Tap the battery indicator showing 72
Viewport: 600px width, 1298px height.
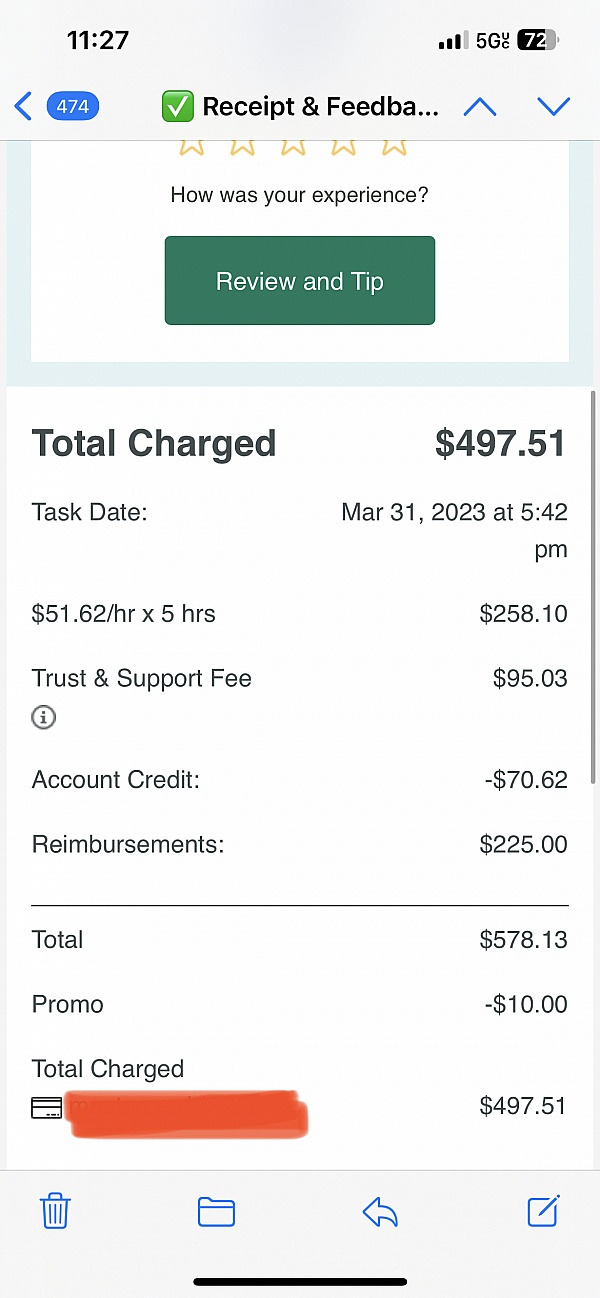(x=536, y=41)
